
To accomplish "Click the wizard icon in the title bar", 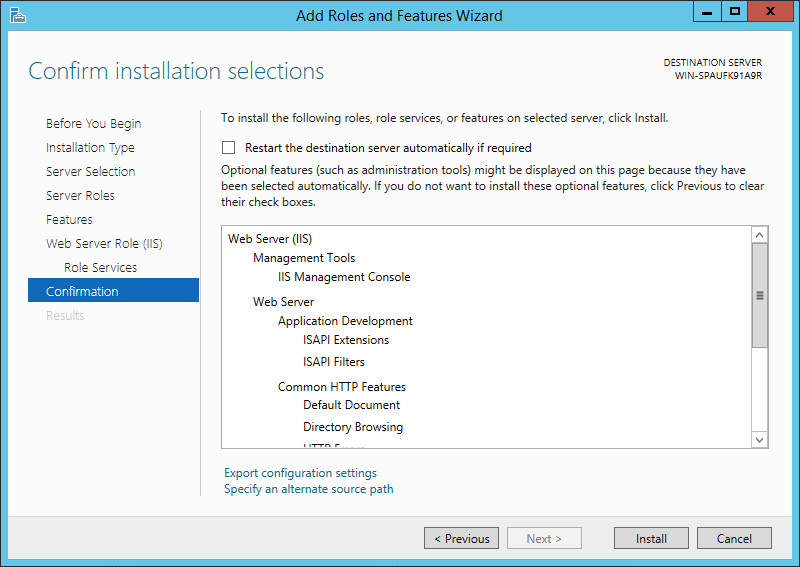I will (17, 14).
